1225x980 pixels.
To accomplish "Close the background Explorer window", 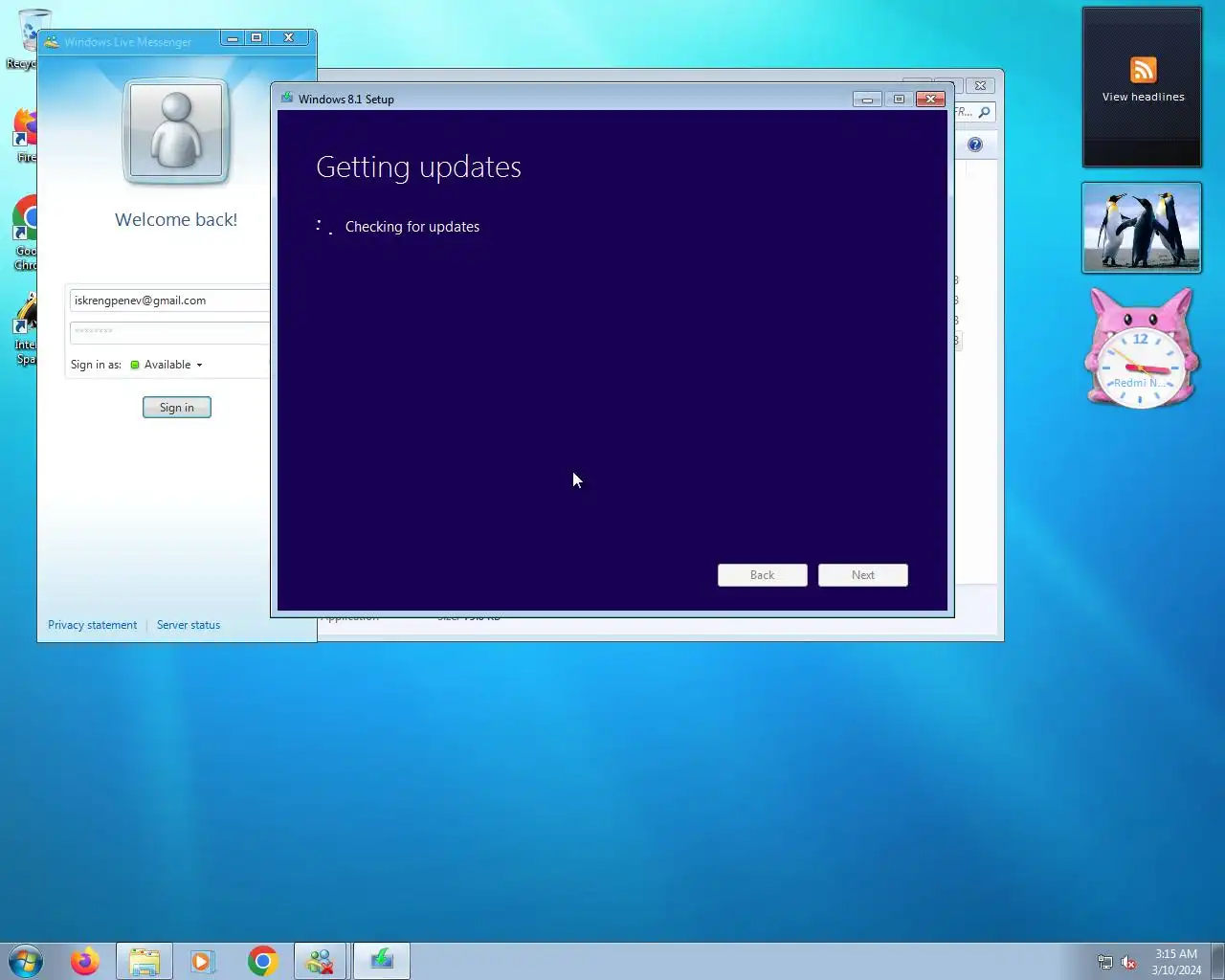I will coord(980,85).
